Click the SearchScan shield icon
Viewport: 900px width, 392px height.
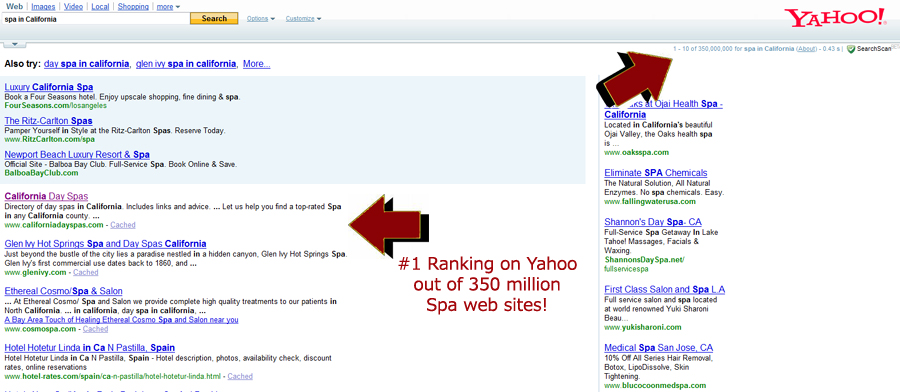pos(851,49)
